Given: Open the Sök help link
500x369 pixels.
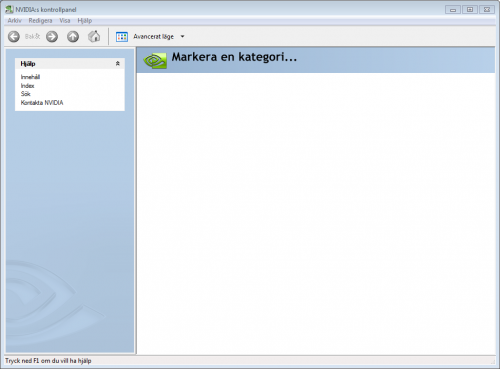Looking at the screenshot, I should click(x=25, y=94).
